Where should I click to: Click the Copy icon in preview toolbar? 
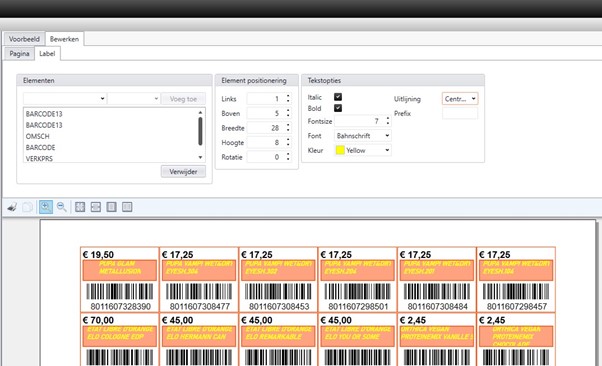tap(27, 207)
